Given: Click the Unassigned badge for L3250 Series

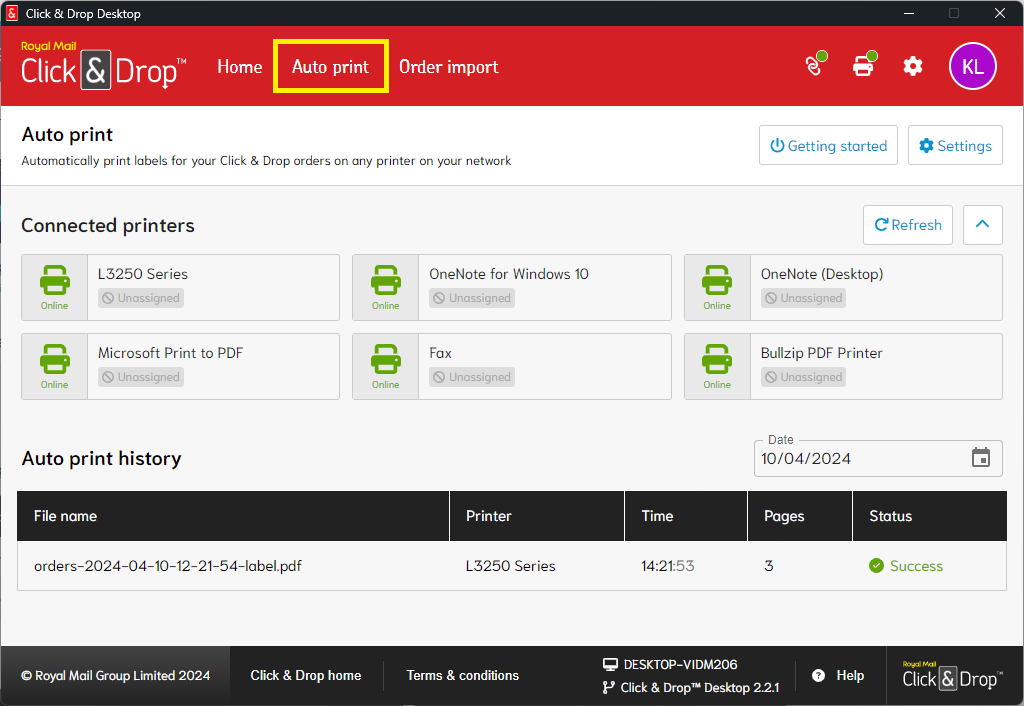Looking at the screenshot, I should [141, 298].
